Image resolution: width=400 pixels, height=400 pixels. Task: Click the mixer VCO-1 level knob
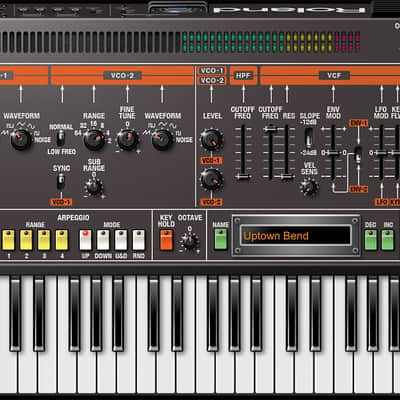tap(211, 140)
